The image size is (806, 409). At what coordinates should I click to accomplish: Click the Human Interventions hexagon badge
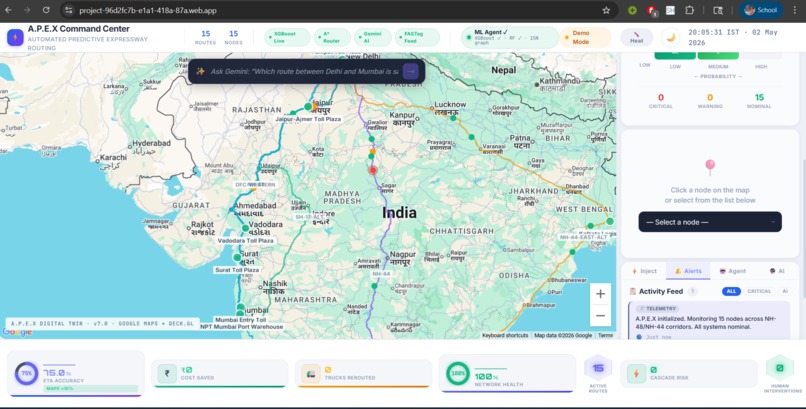pos(780,368)
